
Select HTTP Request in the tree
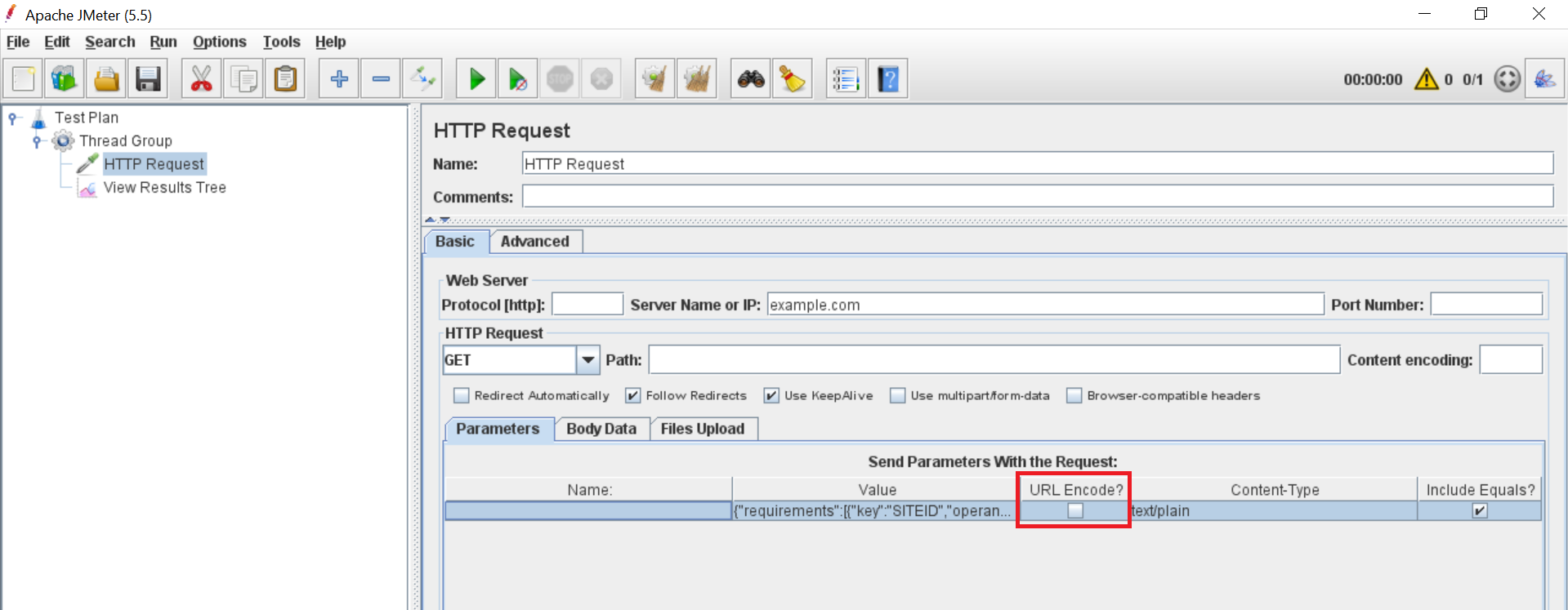point(154,164)
